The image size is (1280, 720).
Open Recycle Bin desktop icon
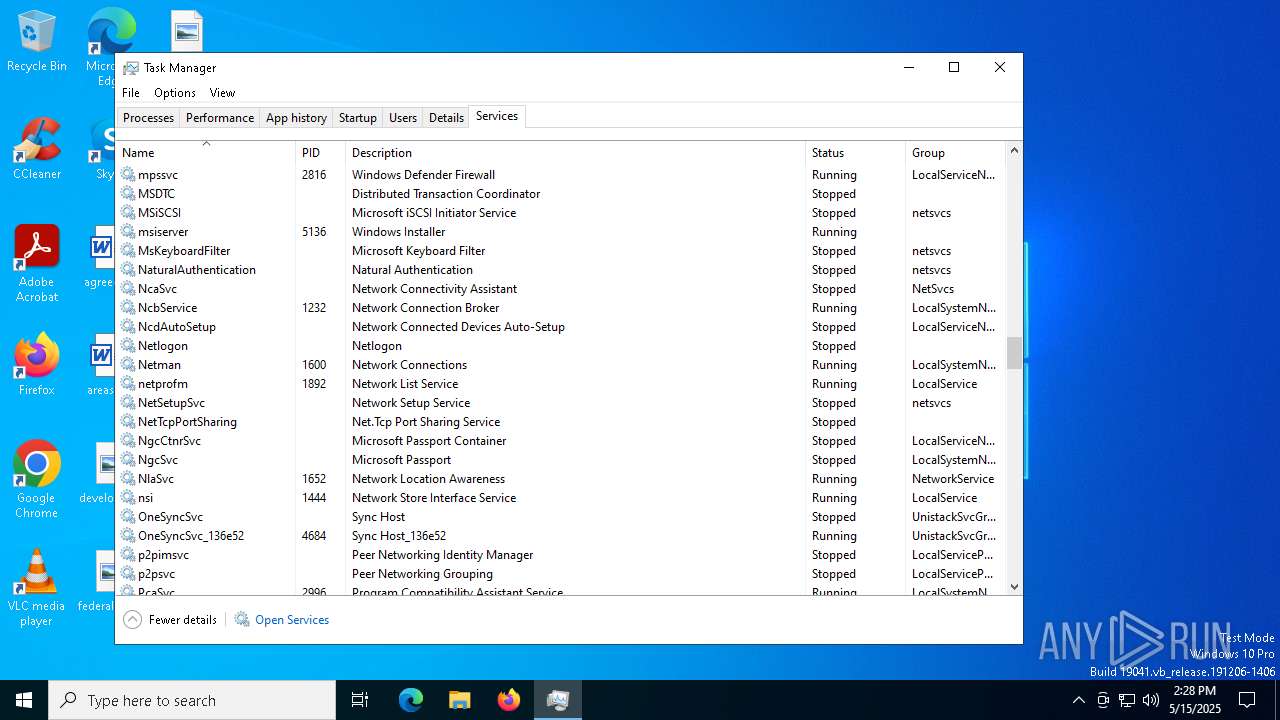point(37,42)
